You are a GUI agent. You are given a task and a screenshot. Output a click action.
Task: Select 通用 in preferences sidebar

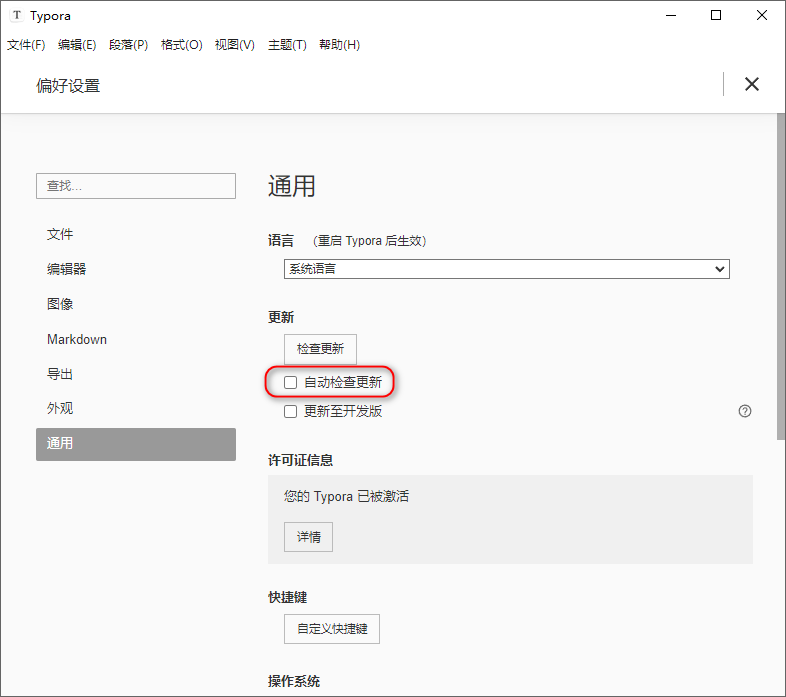pyautogui.click(x=136, y=444)
